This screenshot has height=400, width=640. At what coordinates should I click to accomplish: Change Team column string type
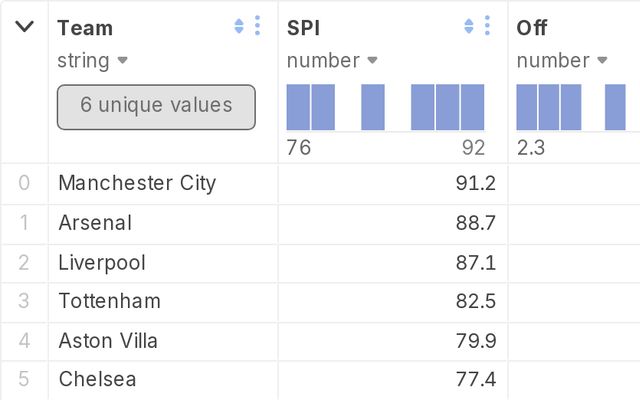(93, 61)
